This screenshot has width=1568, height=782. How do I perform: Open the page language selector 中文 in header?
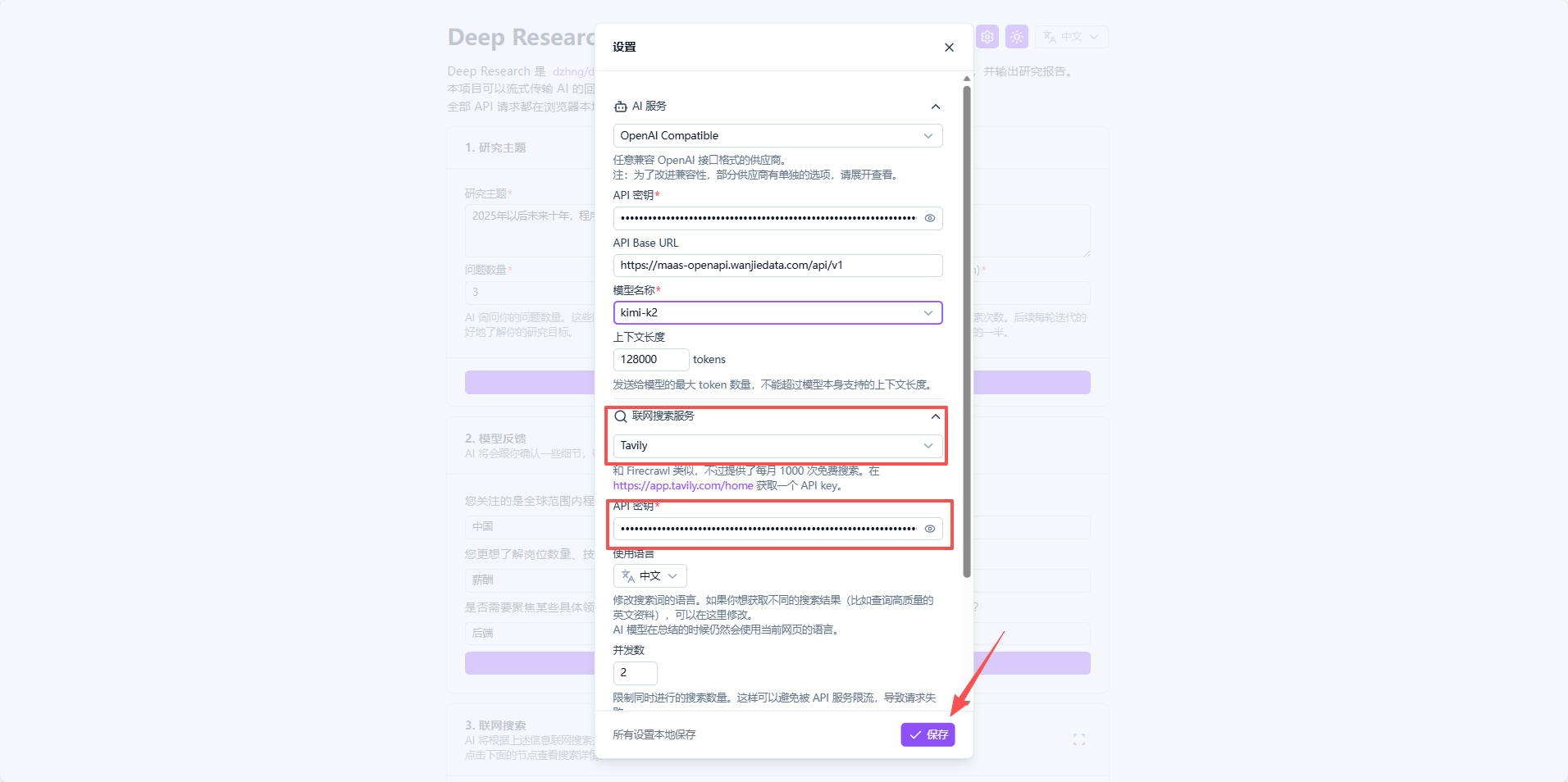click(x=1071, y=37)
